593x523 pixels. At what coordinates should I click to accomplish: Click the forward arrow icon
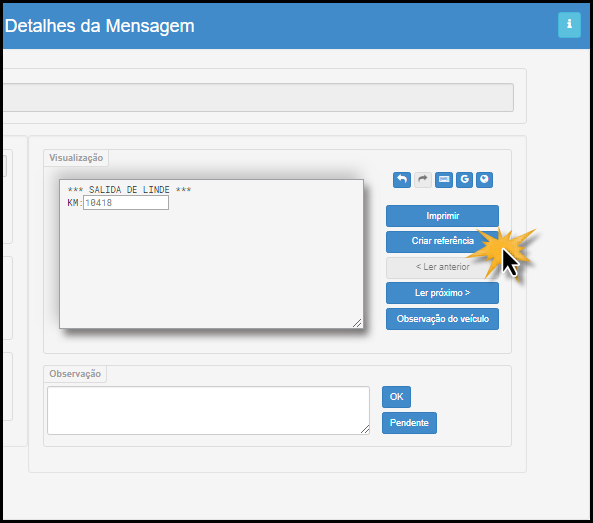tap(422, 180)
